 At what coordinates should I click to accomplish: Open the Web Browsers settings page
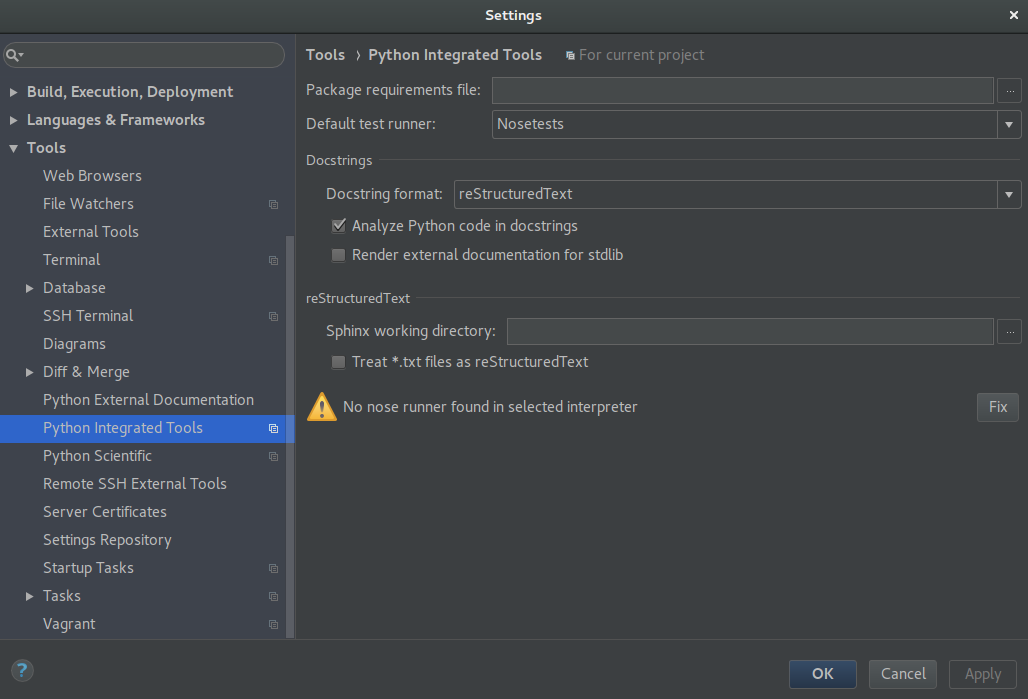(92, 176)
